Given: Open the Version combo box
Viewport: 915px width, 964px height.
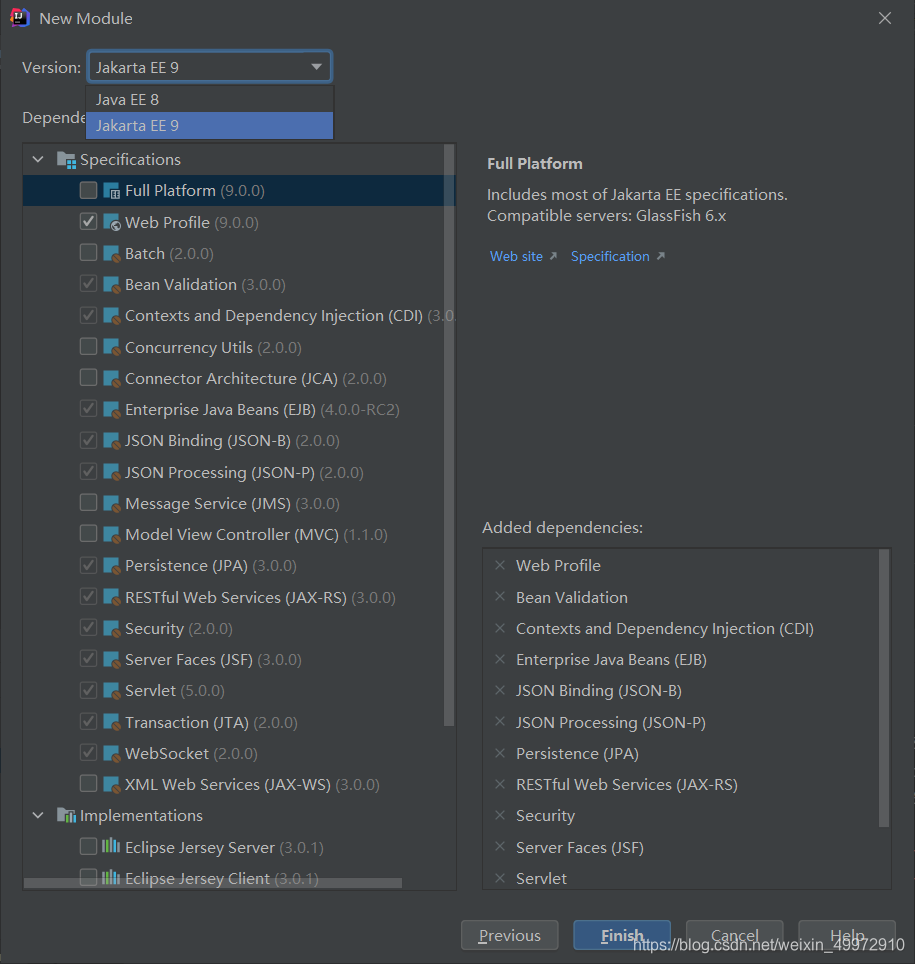Looking at the screenshot, I should pos(210,67).
